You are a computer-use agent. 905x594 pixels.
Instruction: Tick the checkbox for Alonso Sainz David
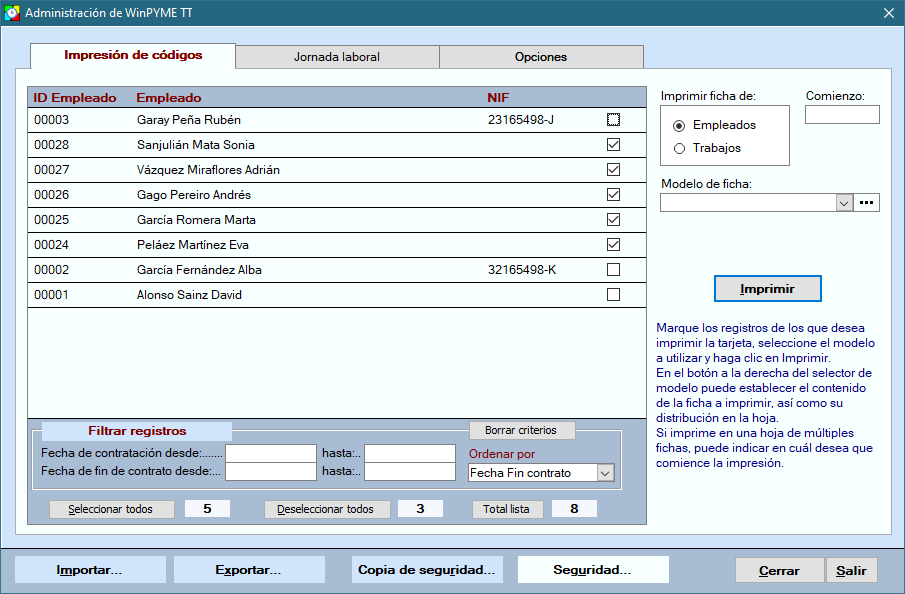pyautogui.click(x=613, y=295)
